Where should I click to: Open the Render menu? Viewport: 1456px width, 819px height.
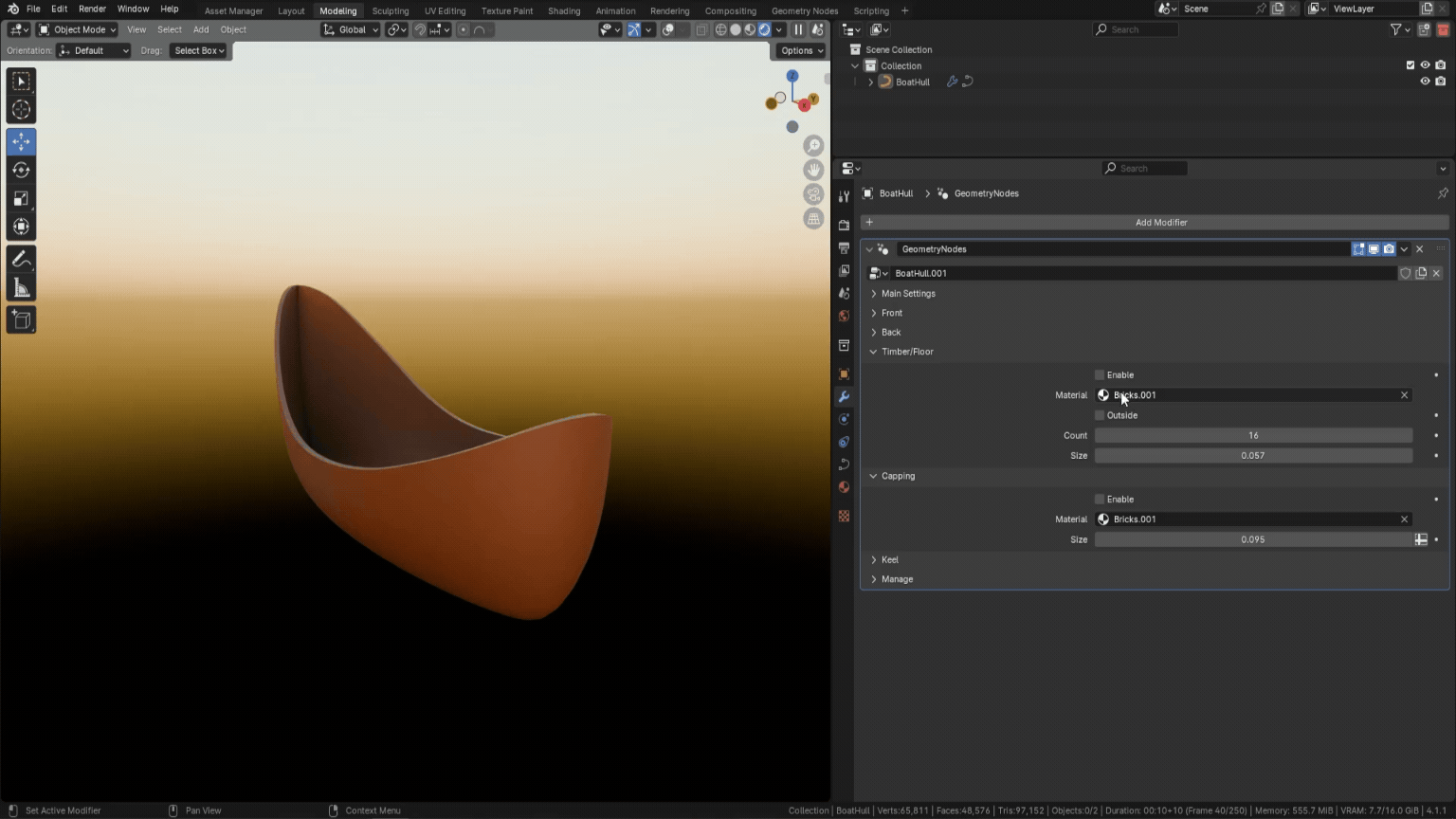92,9
